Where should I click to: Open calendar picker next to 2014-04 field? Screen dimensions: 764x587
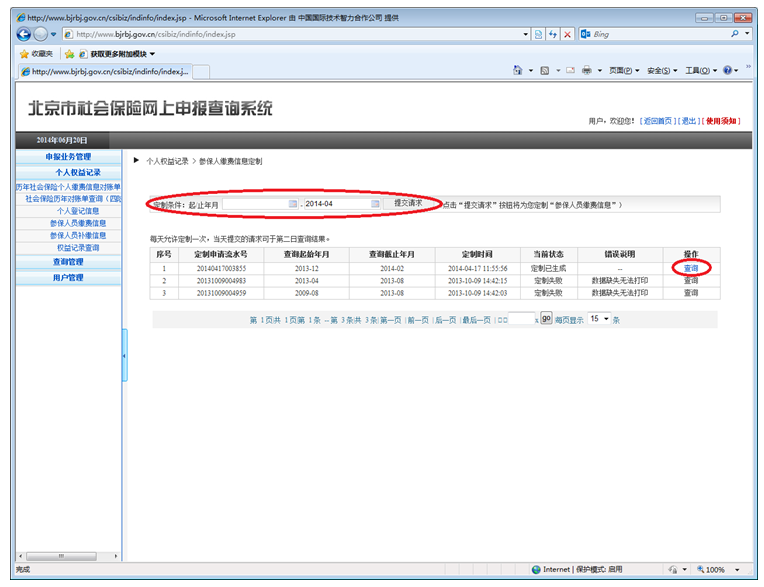(376, 204)
